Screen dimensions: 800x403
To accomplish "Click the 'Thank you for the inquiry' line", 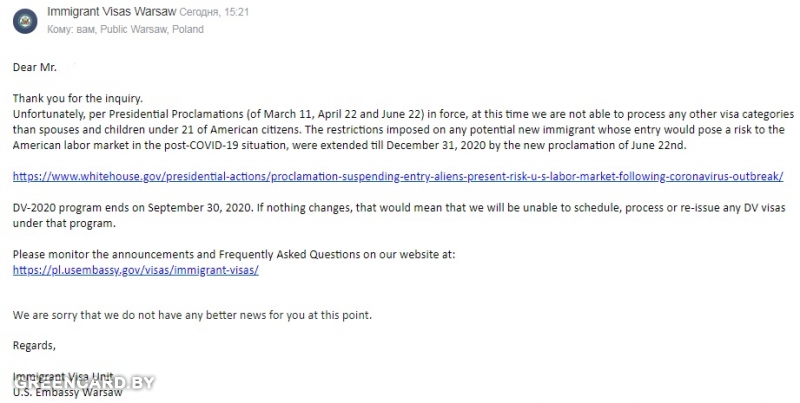I will click(78, 98).
